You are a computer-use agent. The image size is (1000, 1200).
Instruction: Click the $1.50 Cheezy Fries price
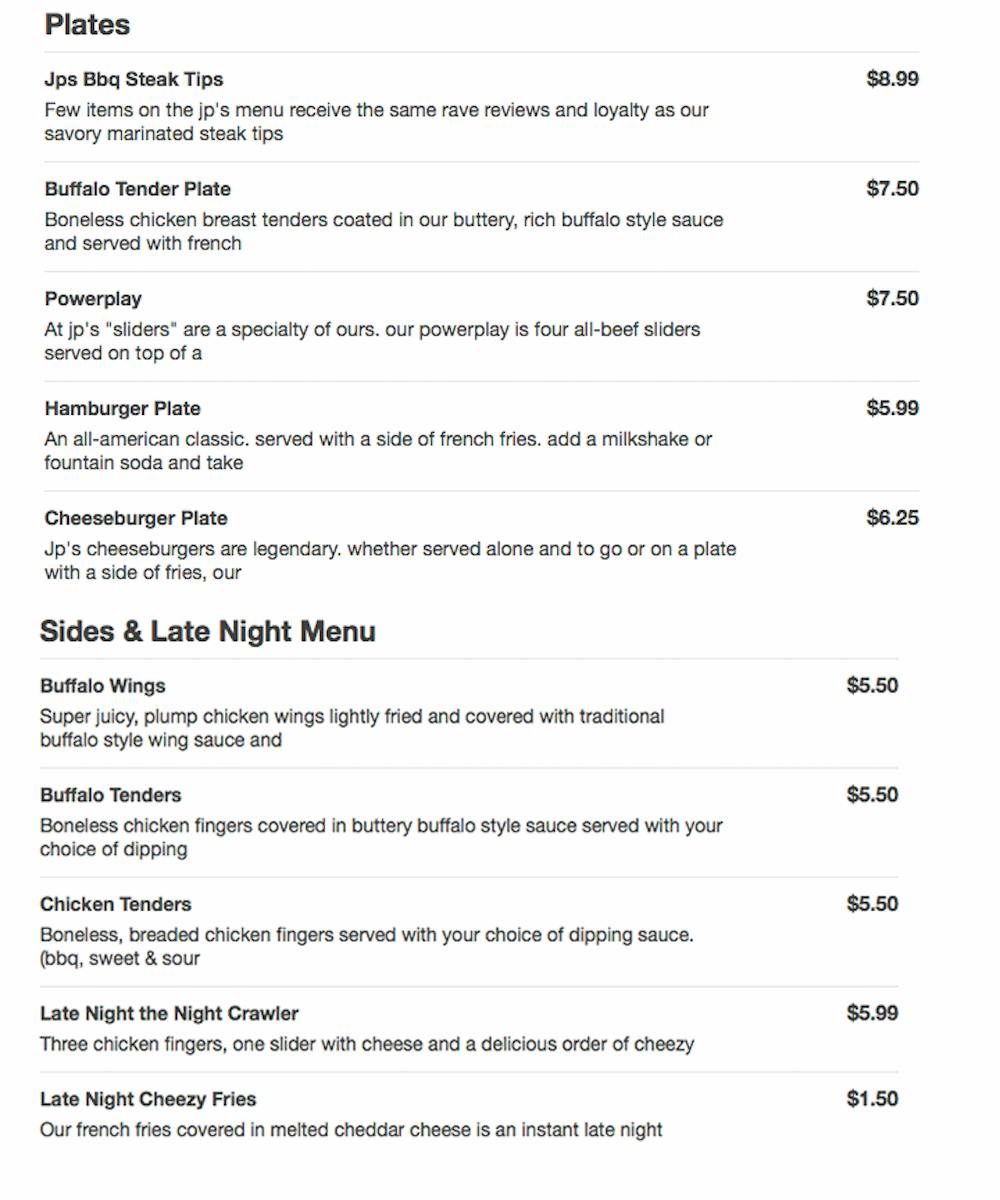(872, 1099)
